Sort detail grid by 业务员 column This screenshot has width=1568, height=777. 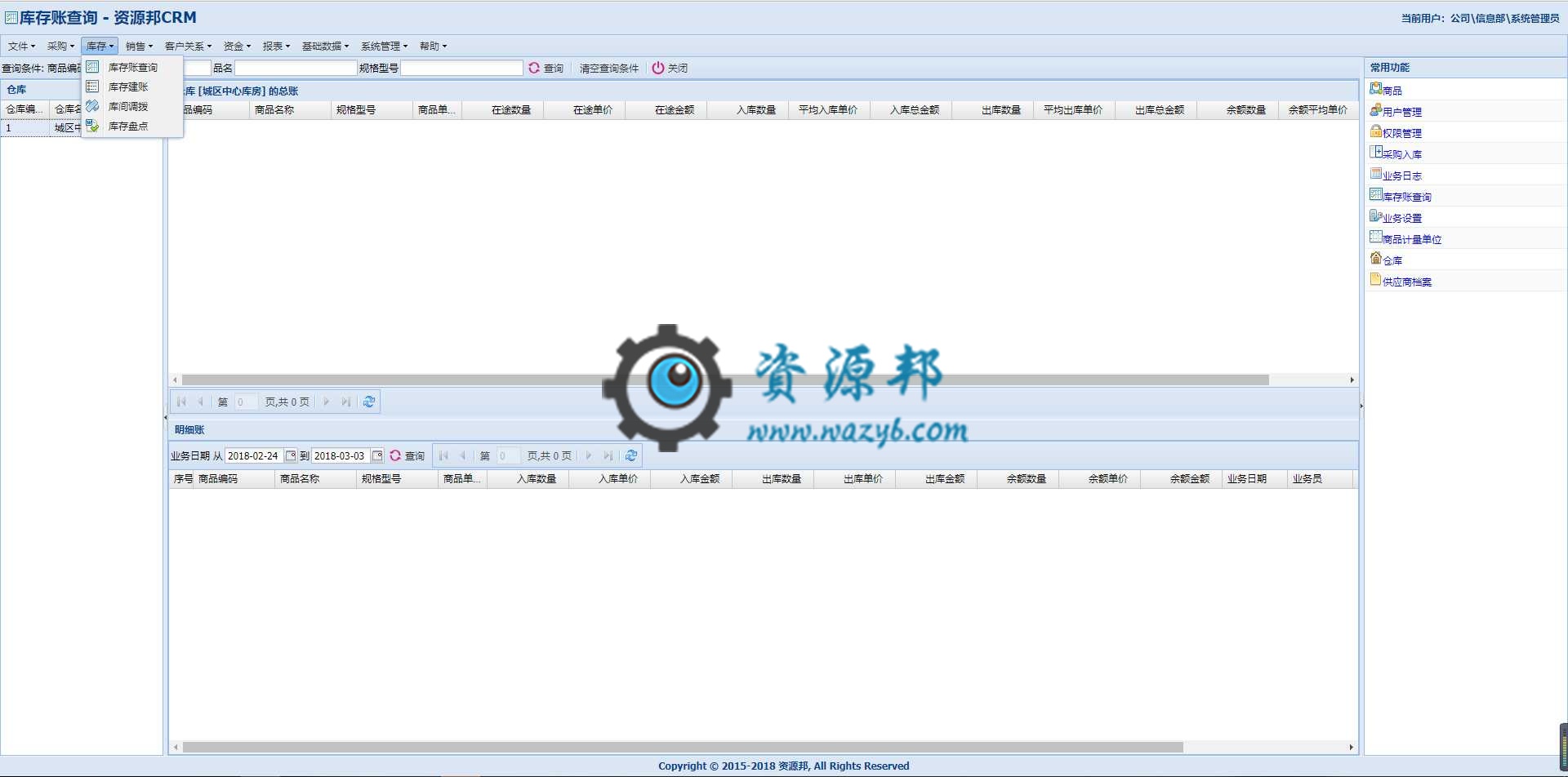(1320, 478)
